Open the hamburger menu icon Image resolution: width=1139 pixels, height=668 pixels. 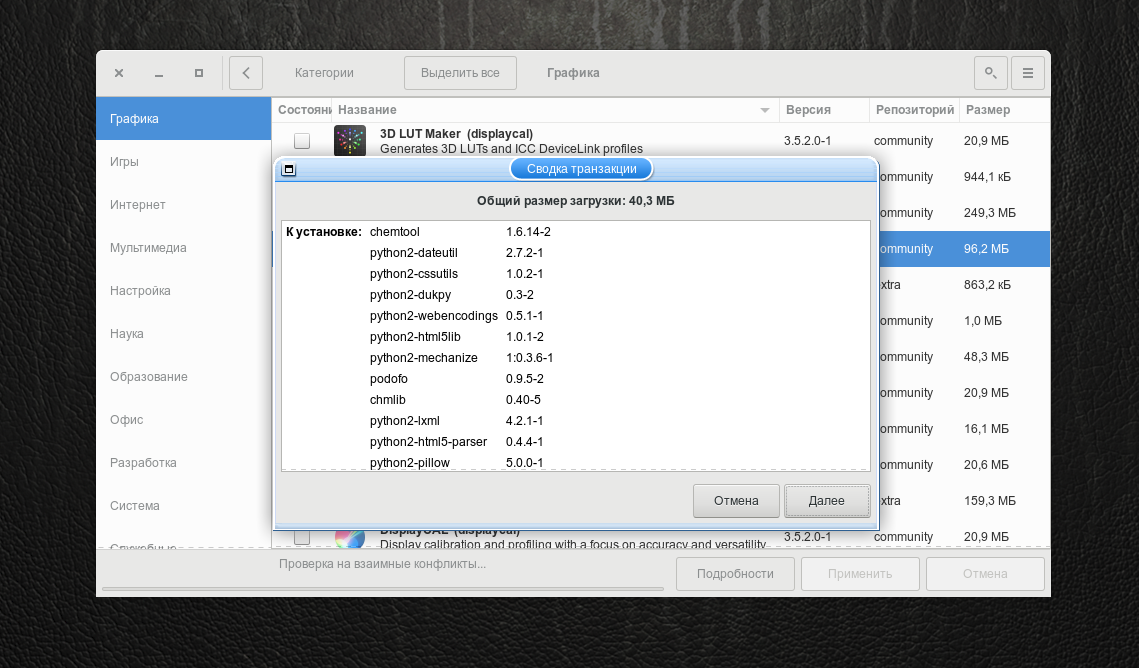coord(1027,73)
